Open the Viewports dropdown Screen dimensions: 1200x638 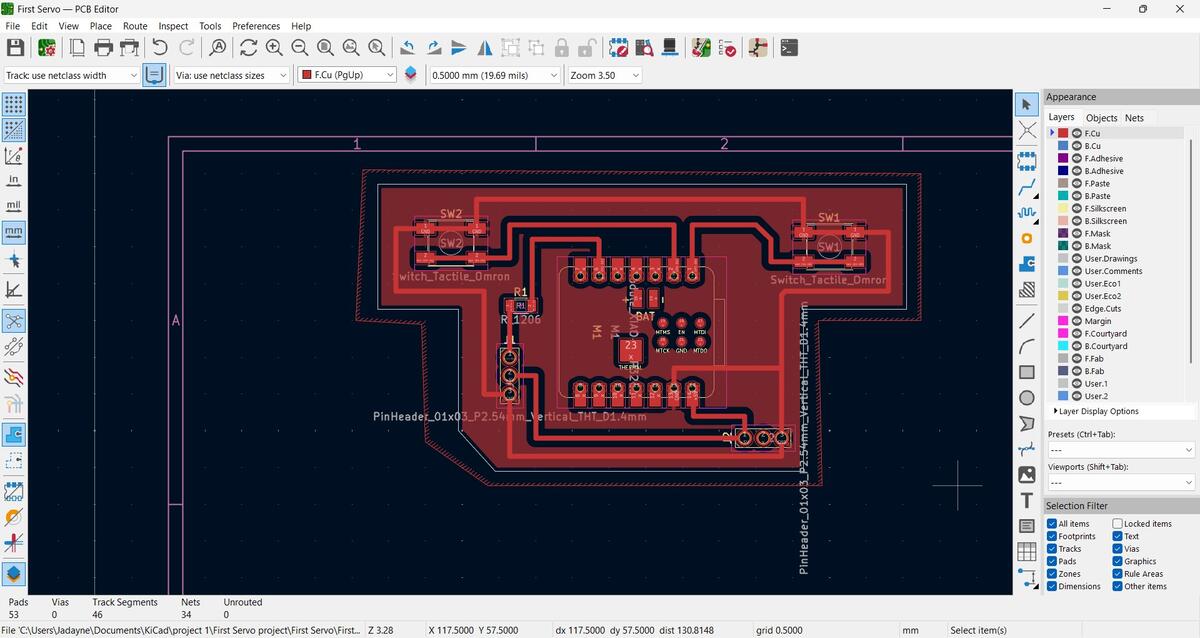1120,482
